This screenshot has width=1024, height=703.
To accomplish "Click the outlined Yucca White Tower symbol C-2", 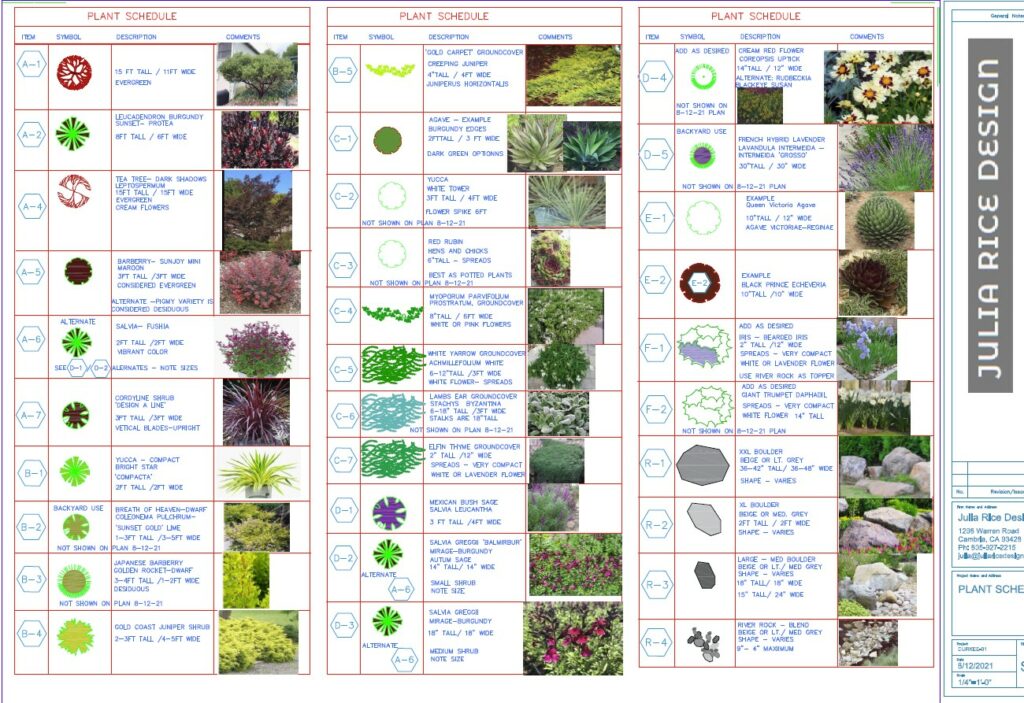I will click(392, 196).
